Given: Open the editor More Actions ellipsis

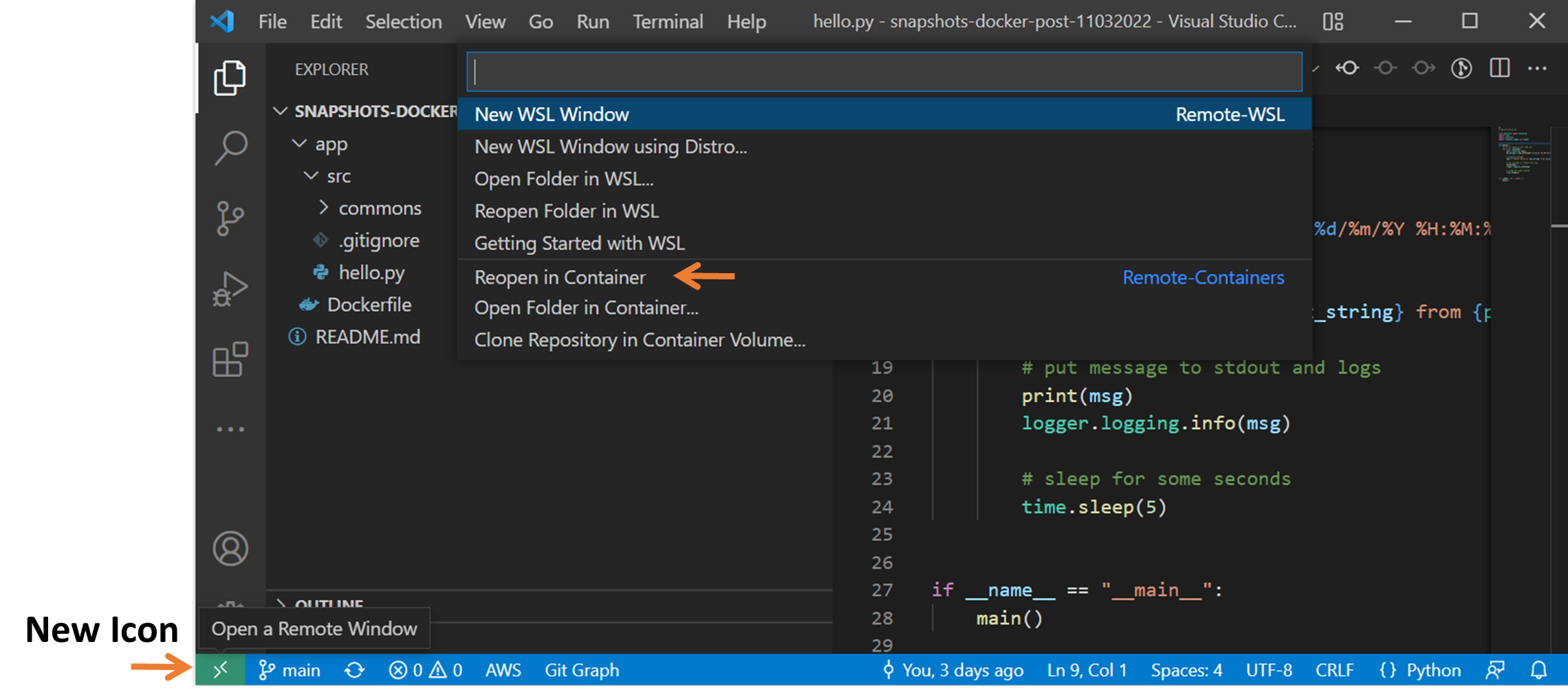Looking at the screenshot, I should [1537, 68].
